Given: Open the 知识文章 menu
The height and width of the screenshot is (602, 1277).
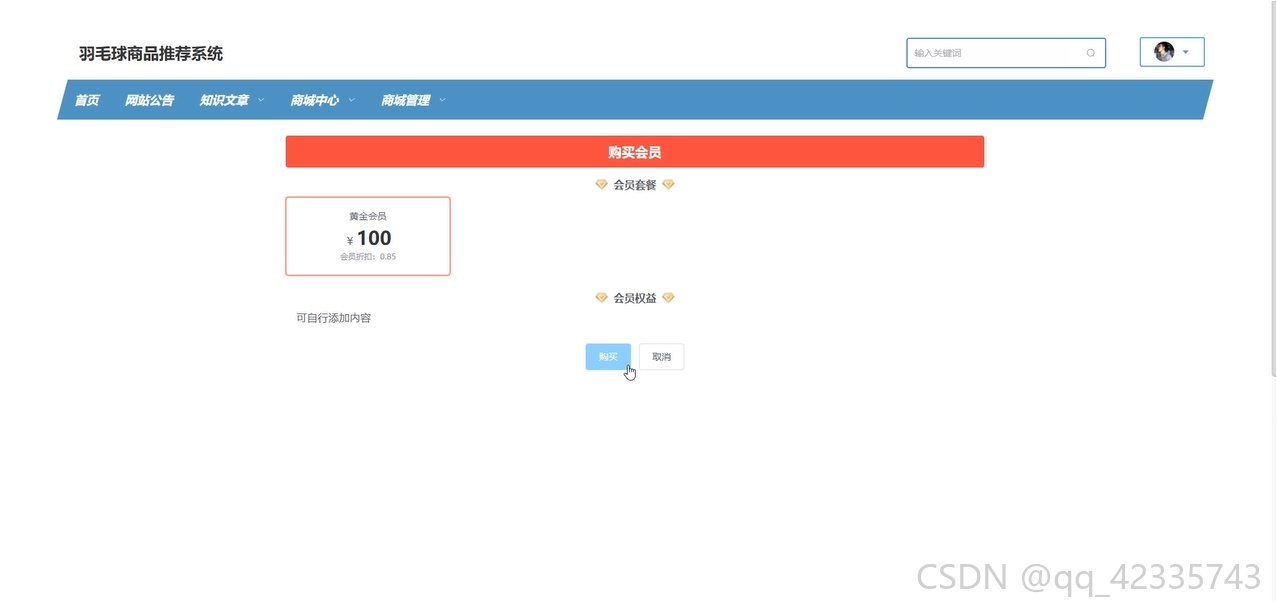Looking at the screenshot, I should tap(224, 100).
